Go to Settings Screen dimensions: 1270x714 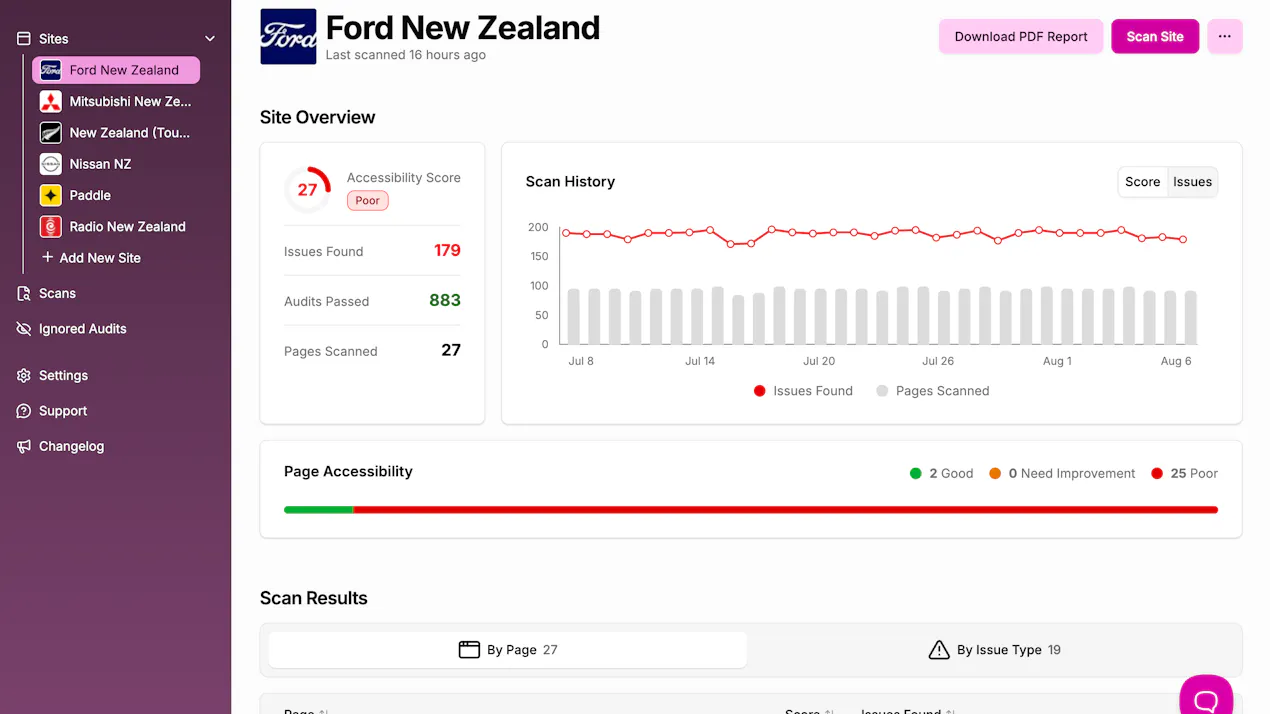point(63,375)
